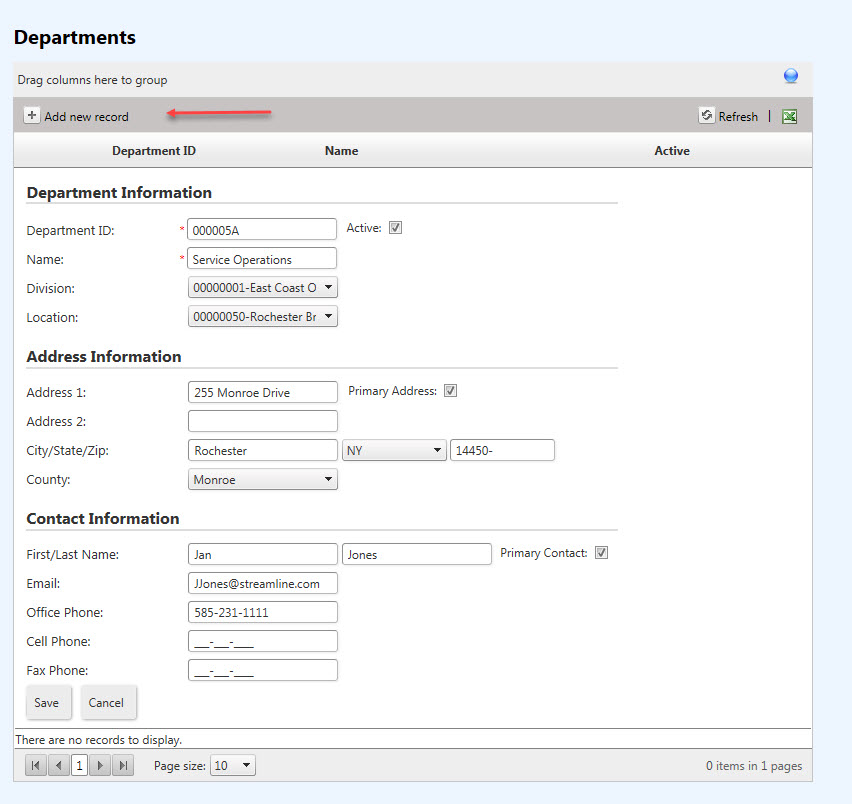Go to the next page of records

[x=100, y=765]
